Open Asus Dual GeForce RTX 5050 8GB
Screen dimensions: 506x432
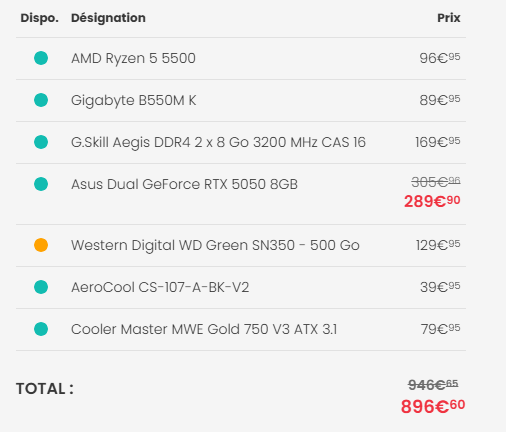(x=184, y=184)
